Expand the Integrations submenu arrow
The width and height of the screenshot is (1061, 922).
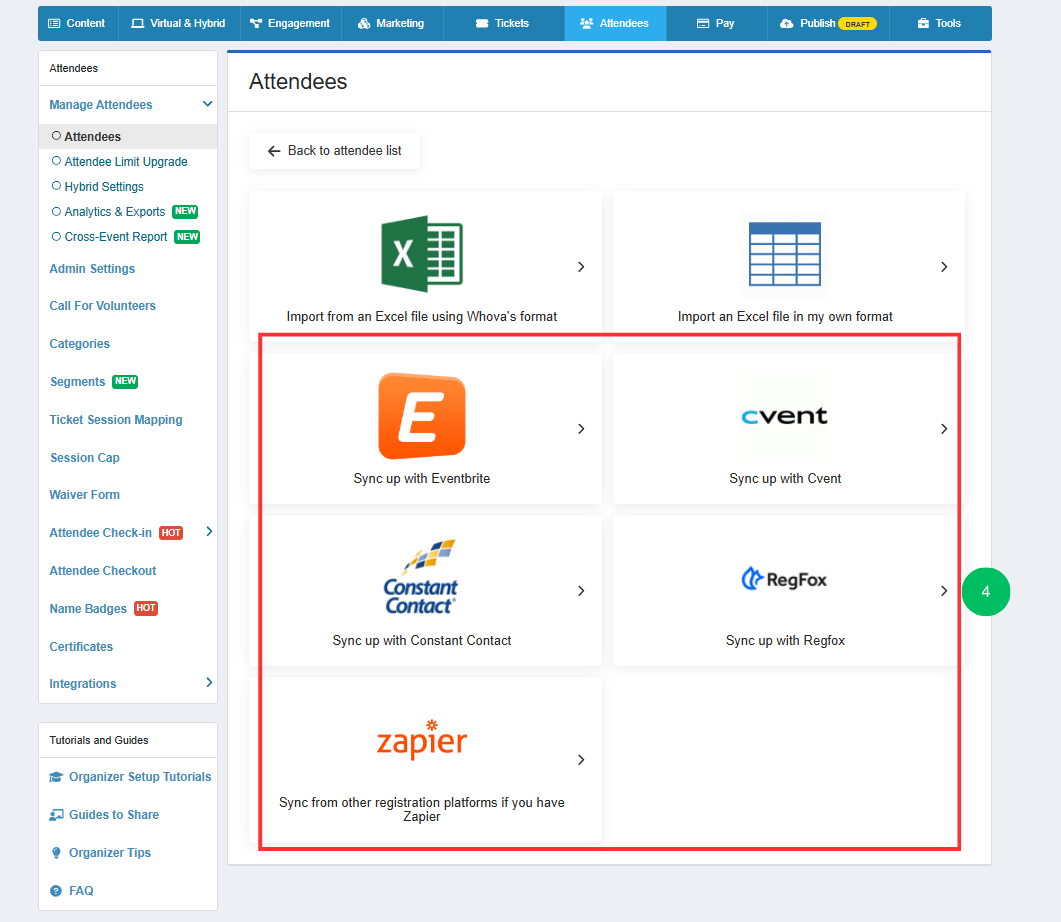click(x=209, y=683)
